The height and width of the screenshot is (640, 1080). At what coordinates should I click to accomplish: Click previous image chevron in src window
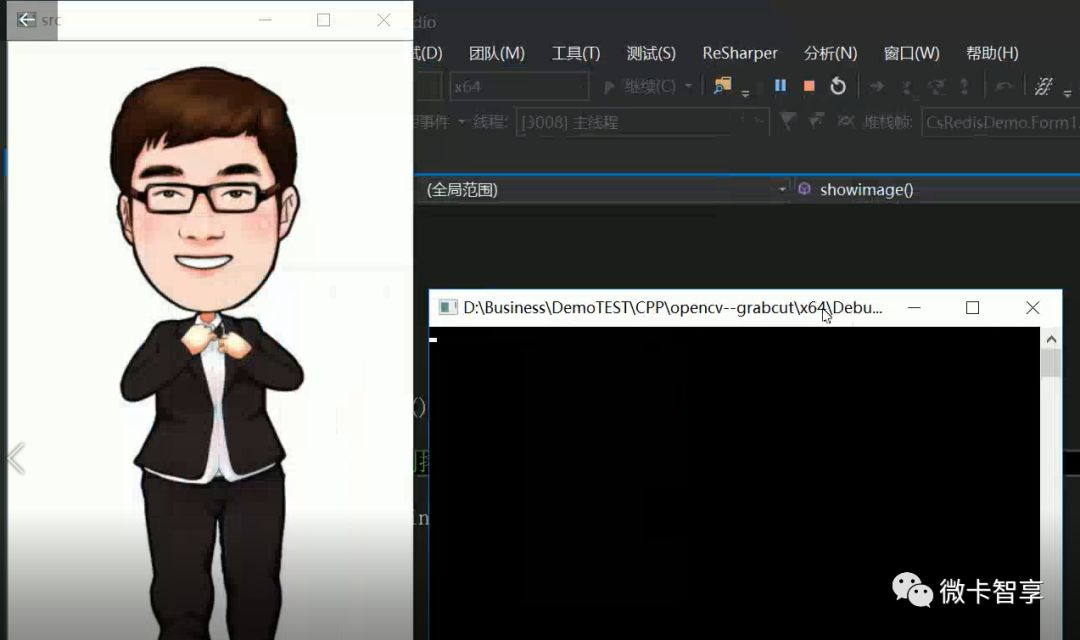pyautogui.click(x=17, y=458)
